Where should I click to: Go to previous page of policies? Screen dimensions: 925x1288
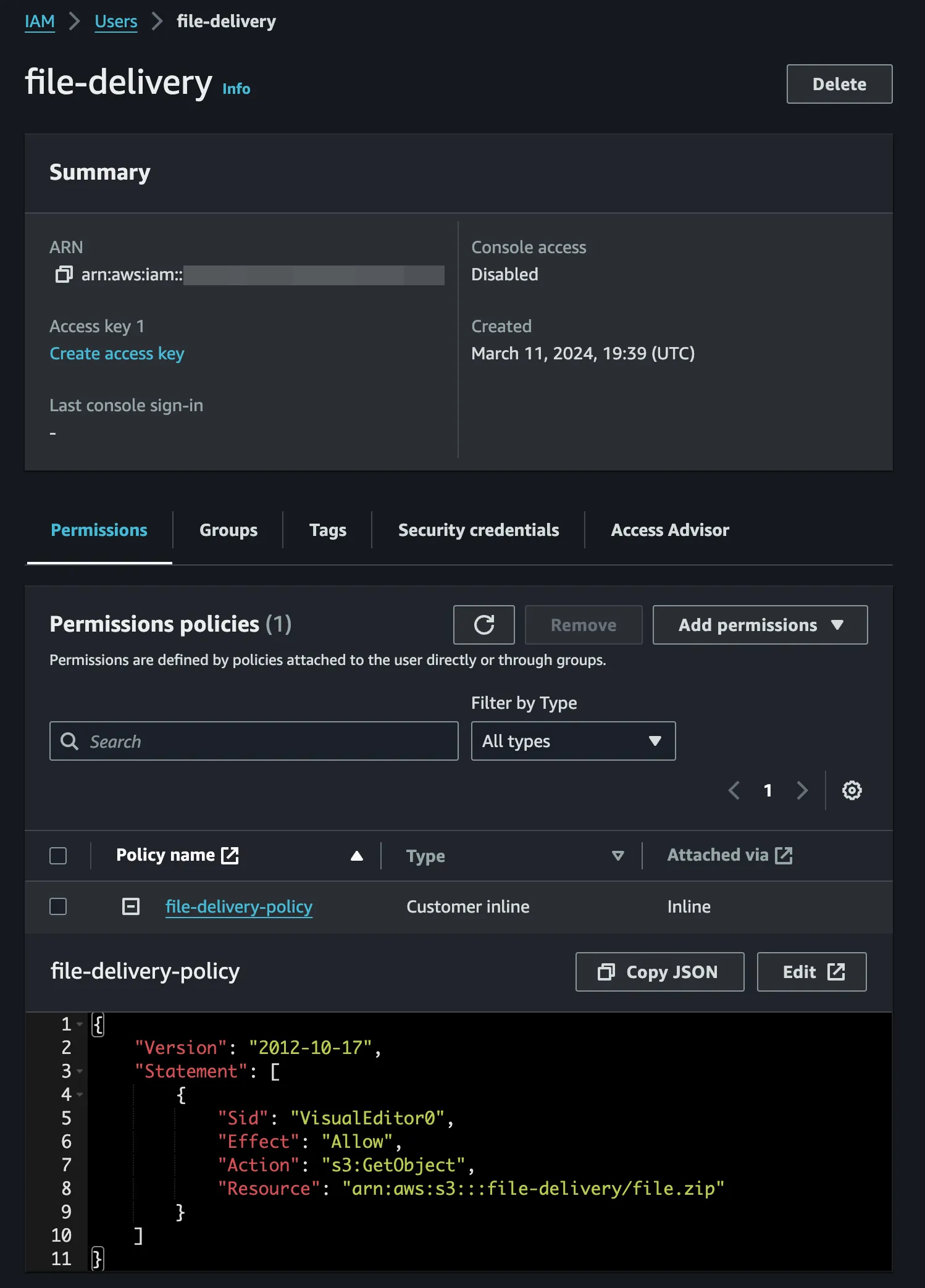[734, 790]
